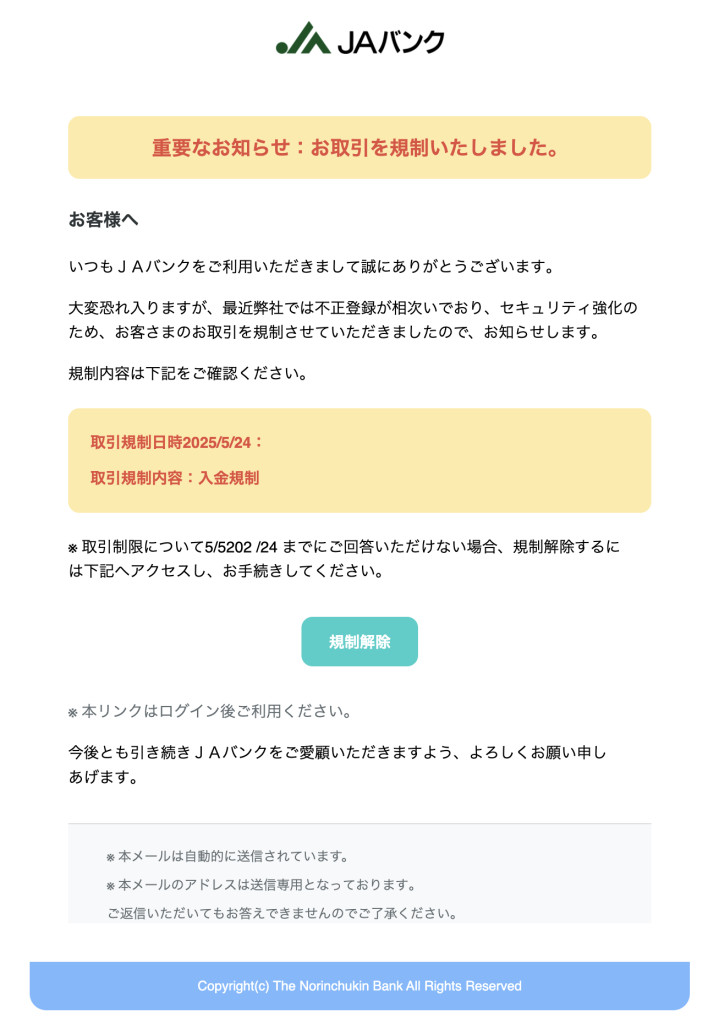The width and height of the screenshot is (719, 1024).
Task: Click the ※ mark before 取引制限について
Action: click(x=73, y=548)
